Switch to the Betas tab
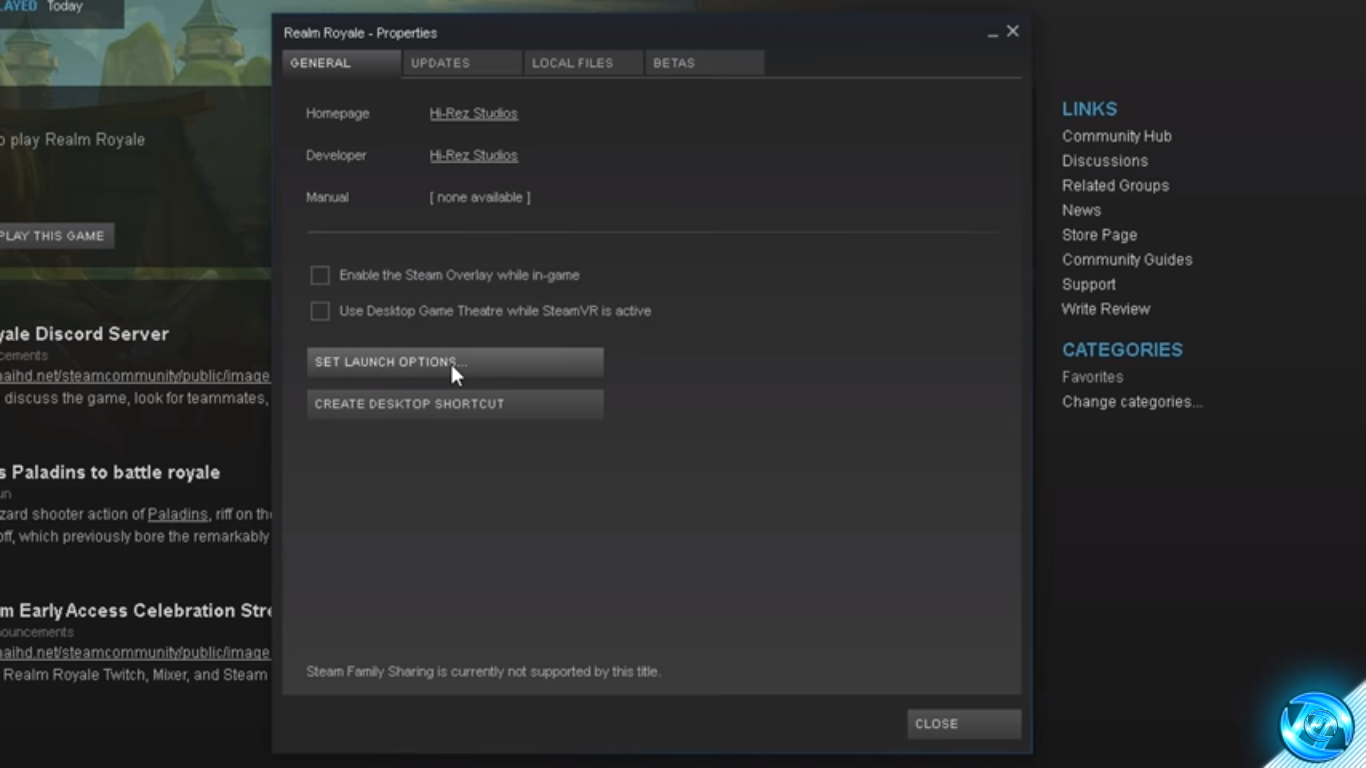Screen dimensions: 1366x768 pos(704,63)
